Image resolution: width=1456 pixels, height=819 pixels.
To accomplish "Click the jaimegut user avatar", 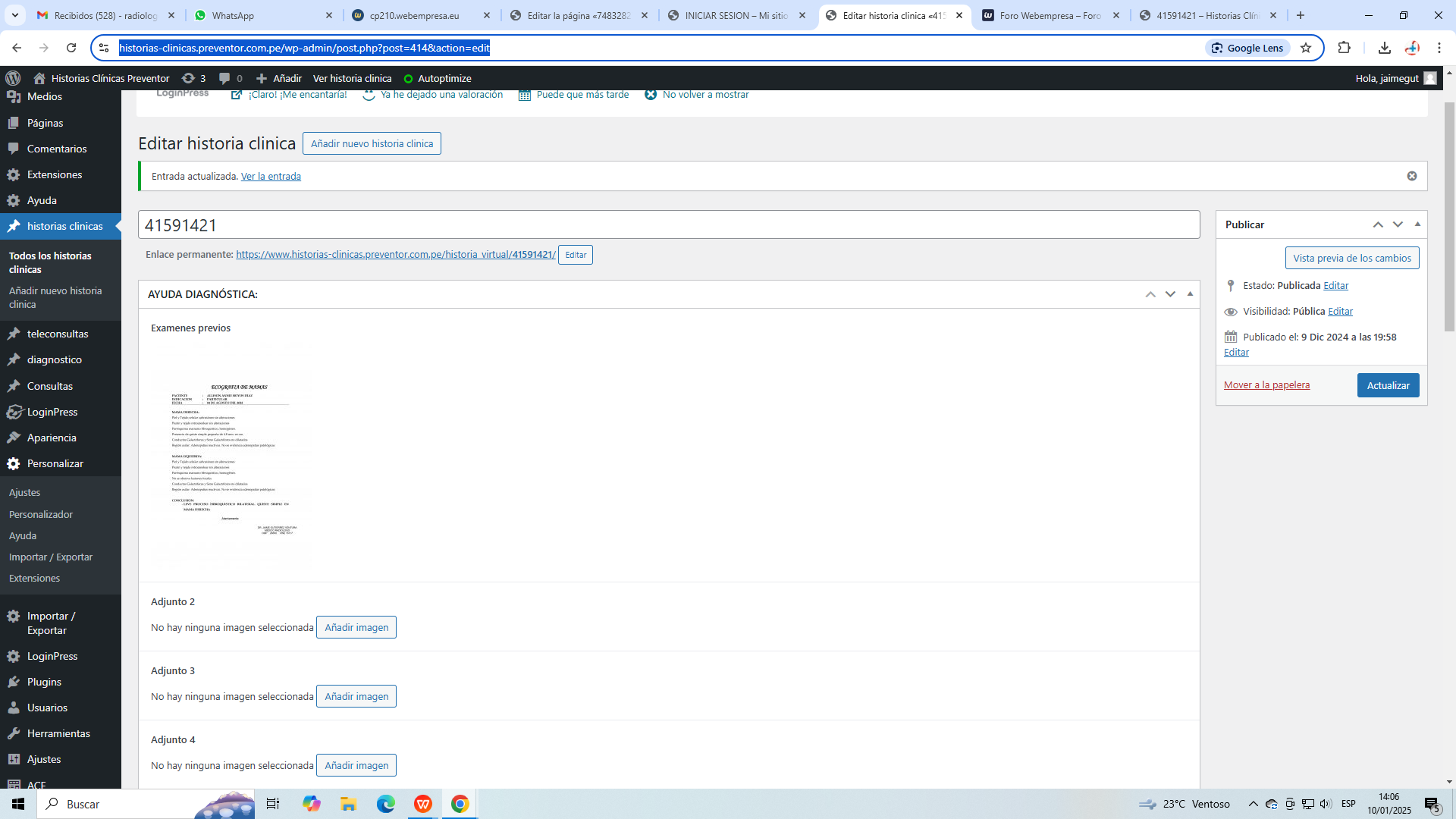I will click(1430, 78).
